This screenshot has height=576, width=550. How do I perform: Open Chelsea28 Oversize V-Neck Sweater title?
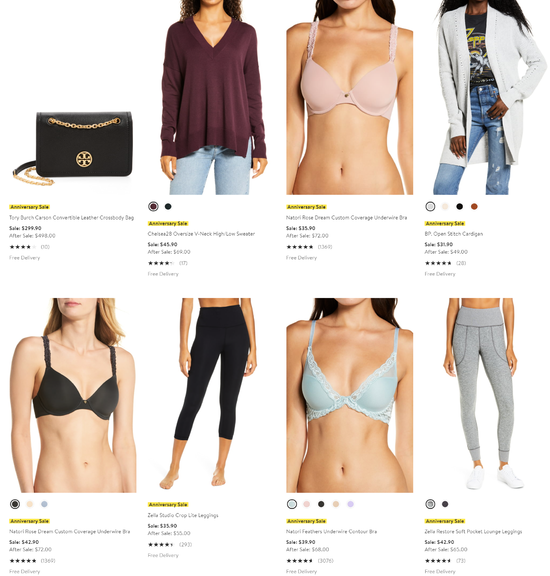(x=201, y=234)
